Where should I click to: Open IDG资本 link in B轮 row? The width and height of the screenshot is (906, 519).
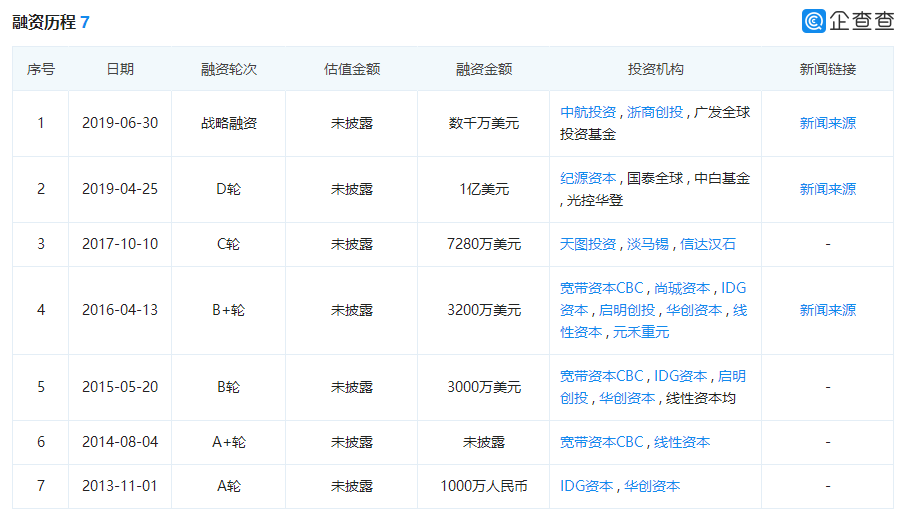point(681,376)
